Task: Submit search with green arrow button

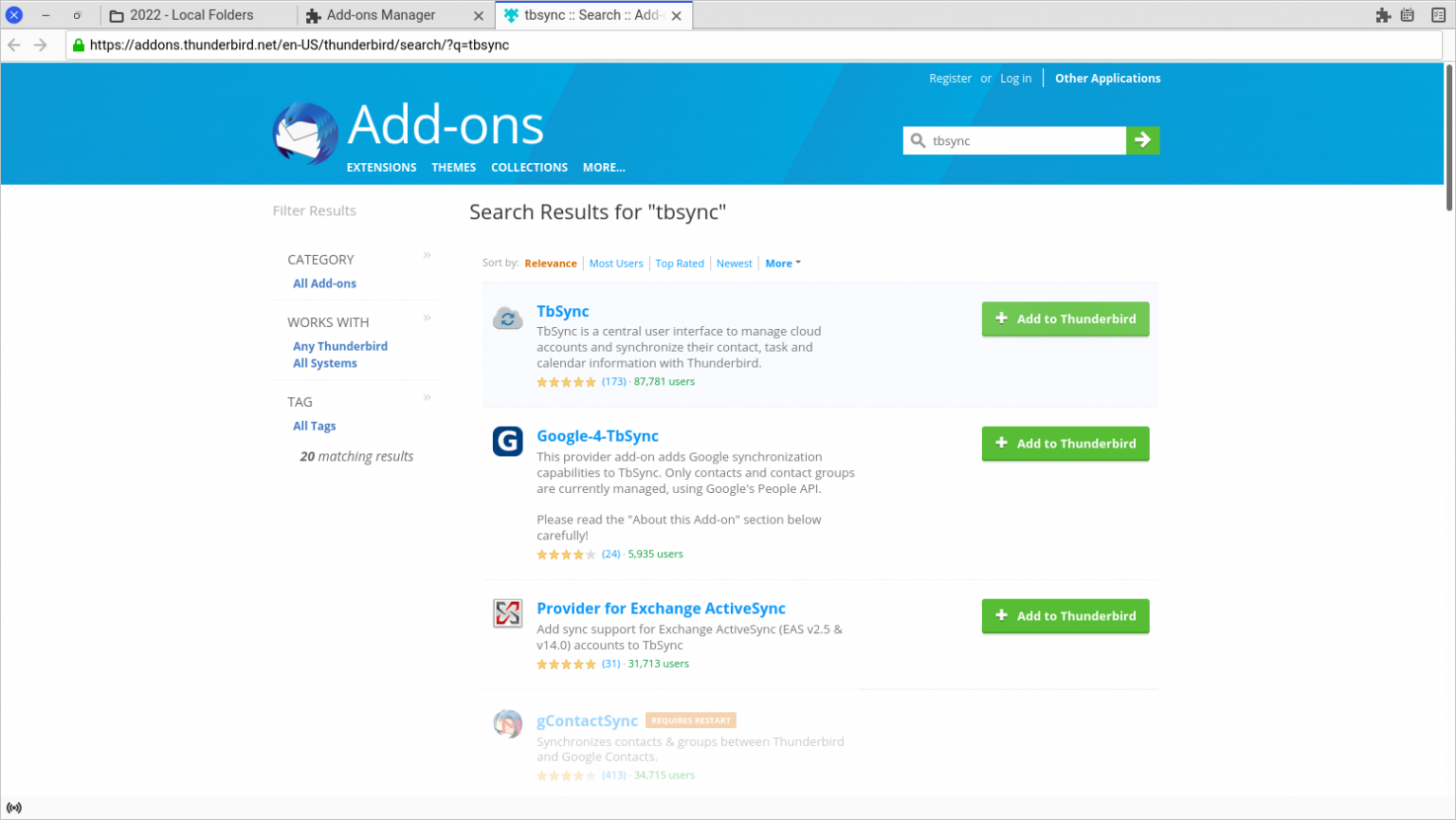Action: (x=1142, y=140)
